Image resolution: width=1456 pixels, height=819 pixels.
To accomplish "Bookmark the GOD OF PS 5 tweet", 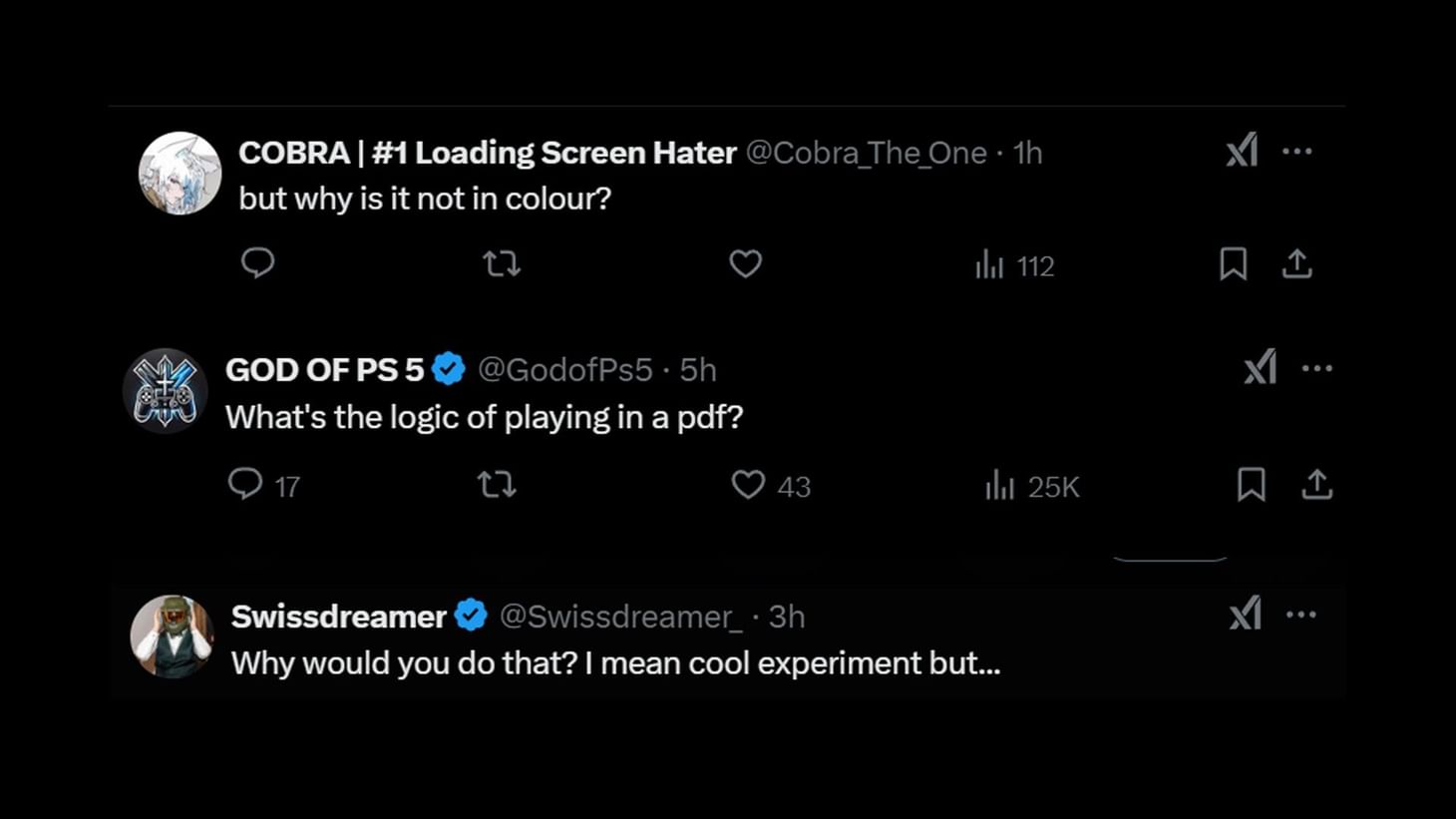I will tap(1252, 485).
